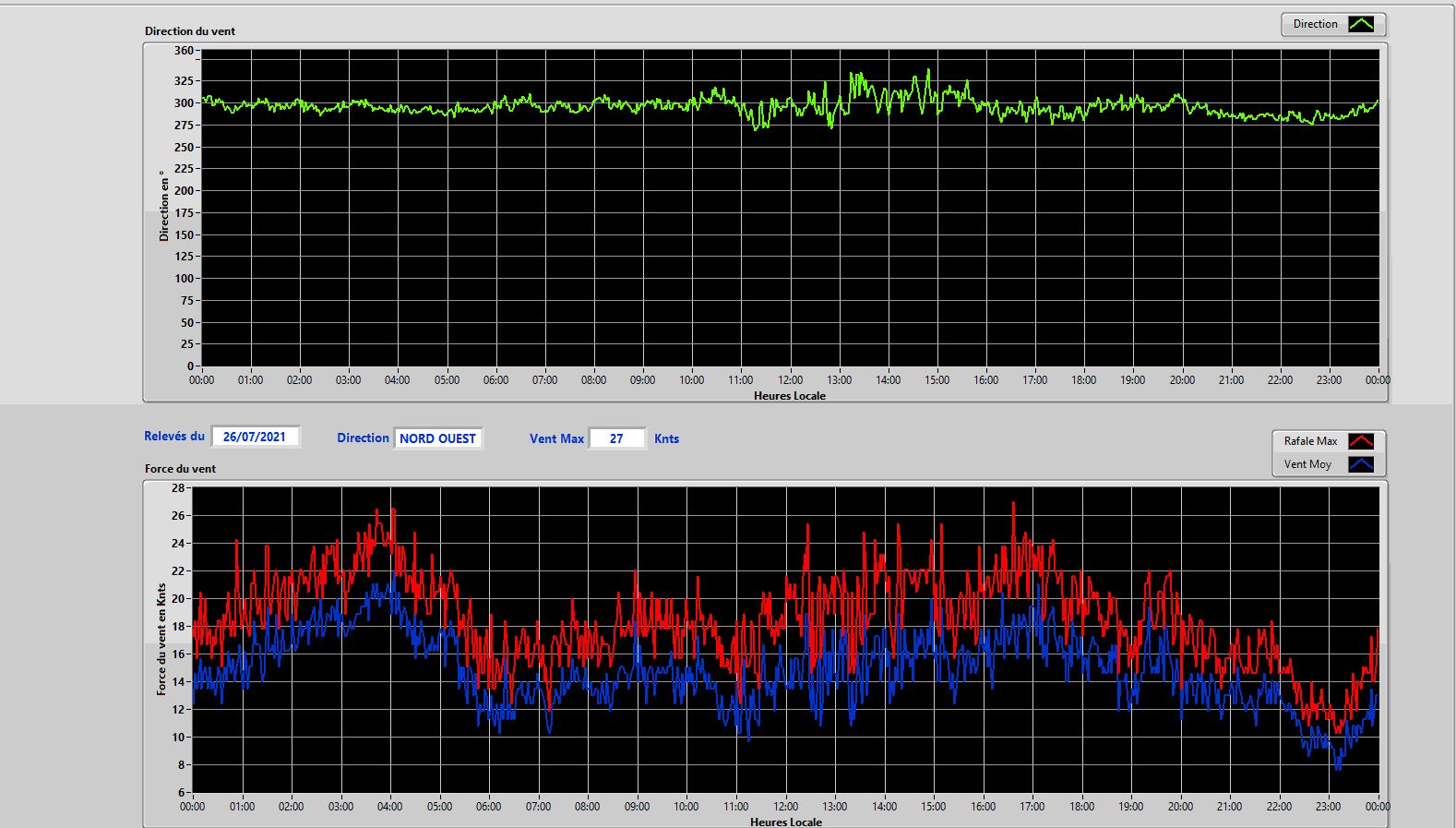The height and width of the screenshot is (828, 1456).
Task: Click the date field showing 26/07/2021
Action: point(255,437)
